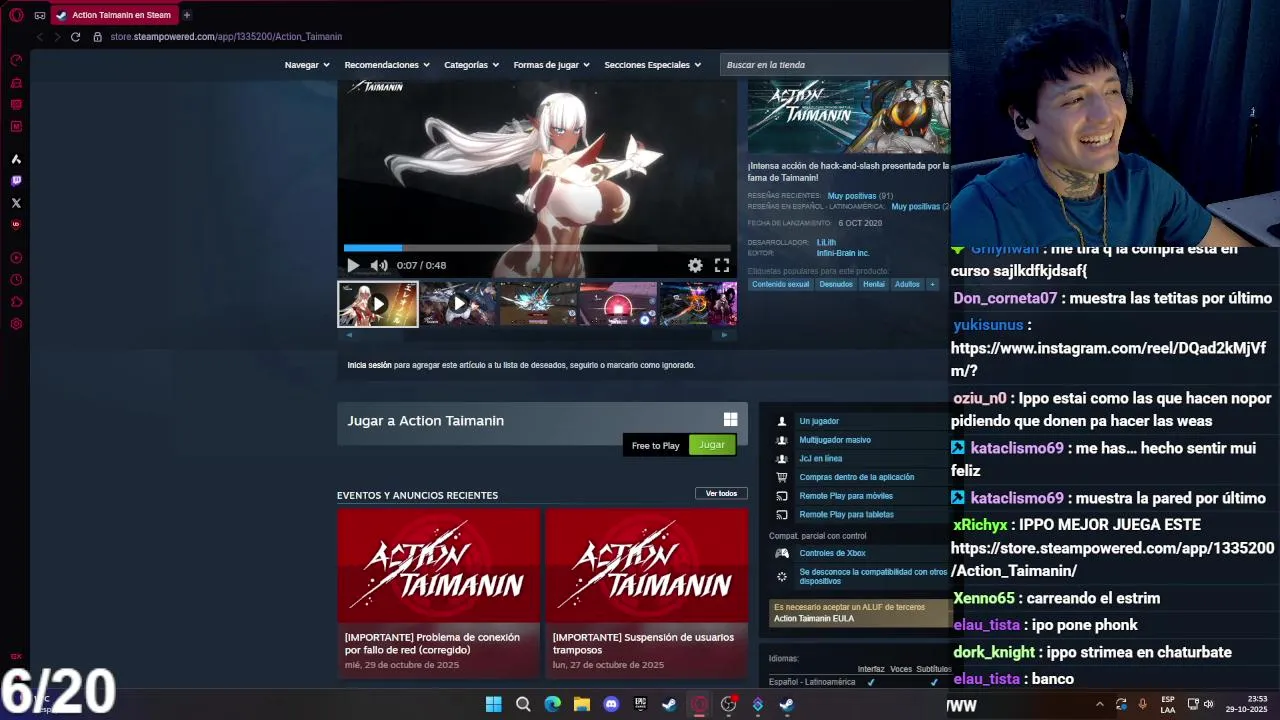Open the Windows Start menu
1280x720 pixels.
pos(493,704)
